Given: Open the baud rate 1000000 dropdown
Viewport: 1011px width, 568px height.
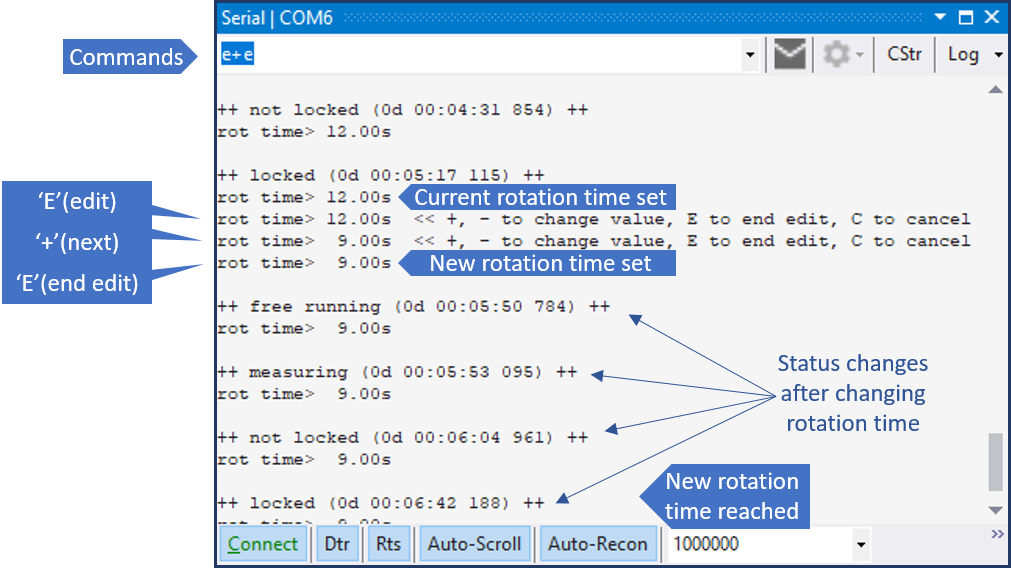Looking at the screenshot, I should click(861, 545).
